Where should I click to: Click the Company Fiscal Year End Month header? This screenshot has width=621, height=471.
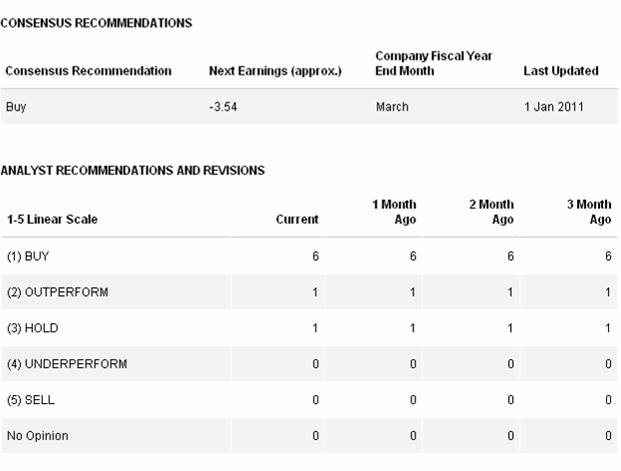click(434, 63)
